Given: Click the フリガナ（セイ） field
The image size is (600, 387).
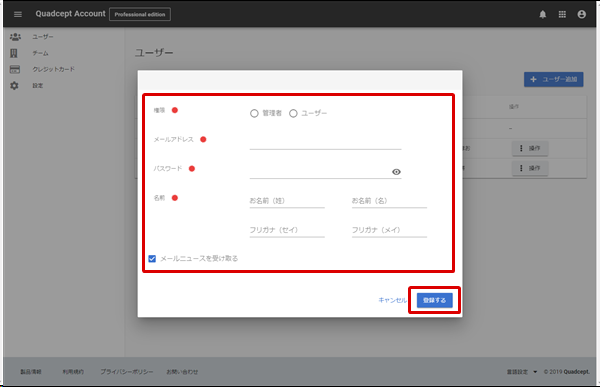Looking at the screenshot, I should coord(287,230).
